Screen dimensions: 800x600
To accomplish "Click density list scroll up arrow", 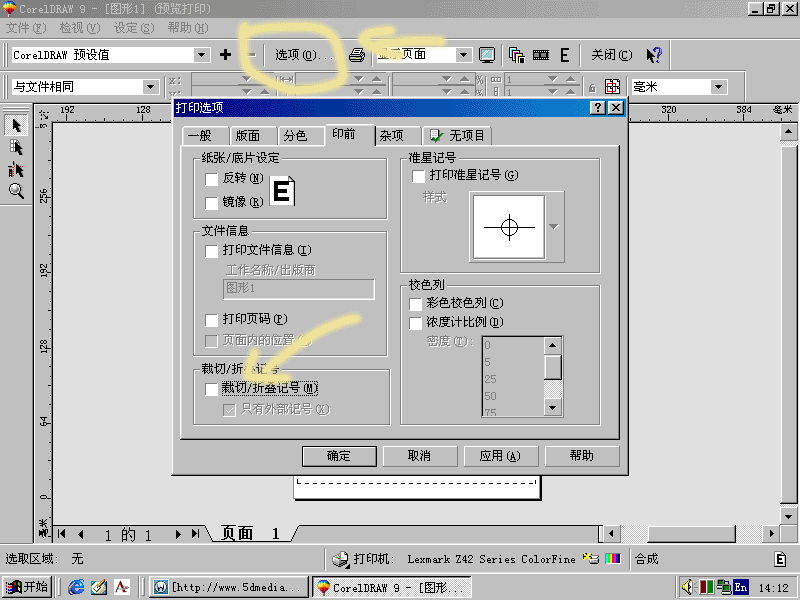I will (553, 345).
